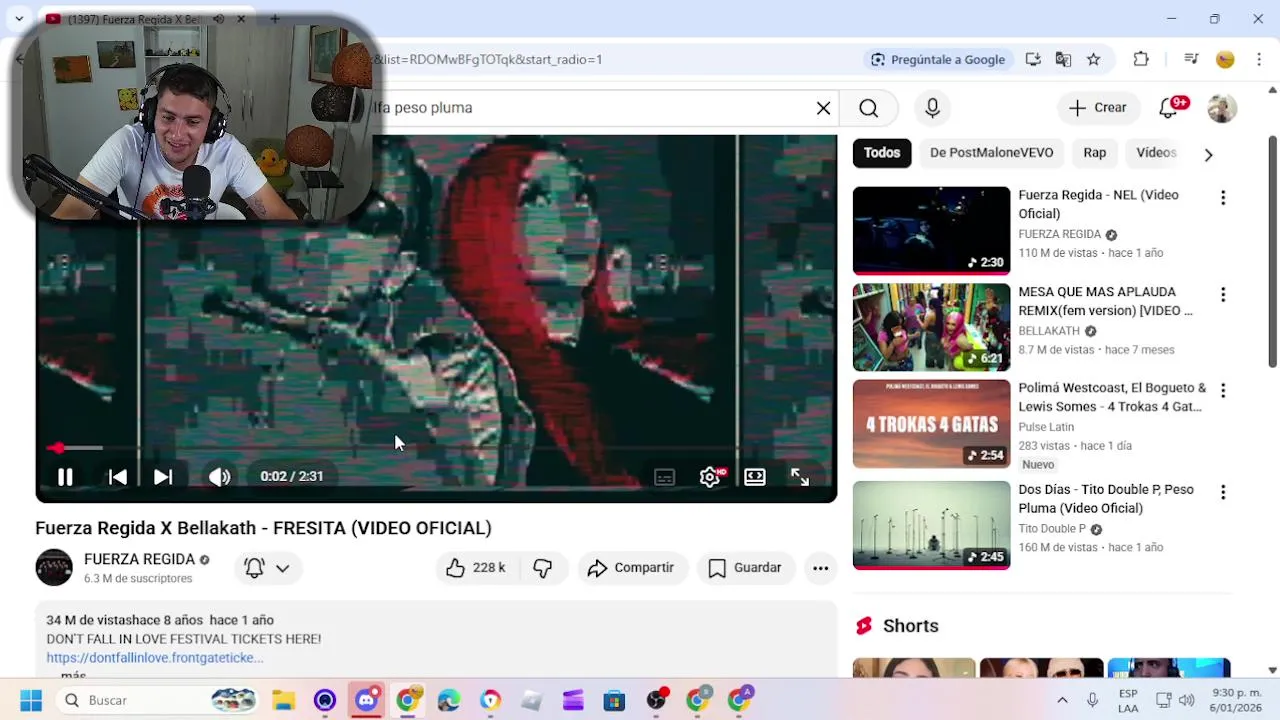Viewport: 1280px width, 720px height.
Task: Clear the YouTube search box text
Action: [x=823, y=108]
